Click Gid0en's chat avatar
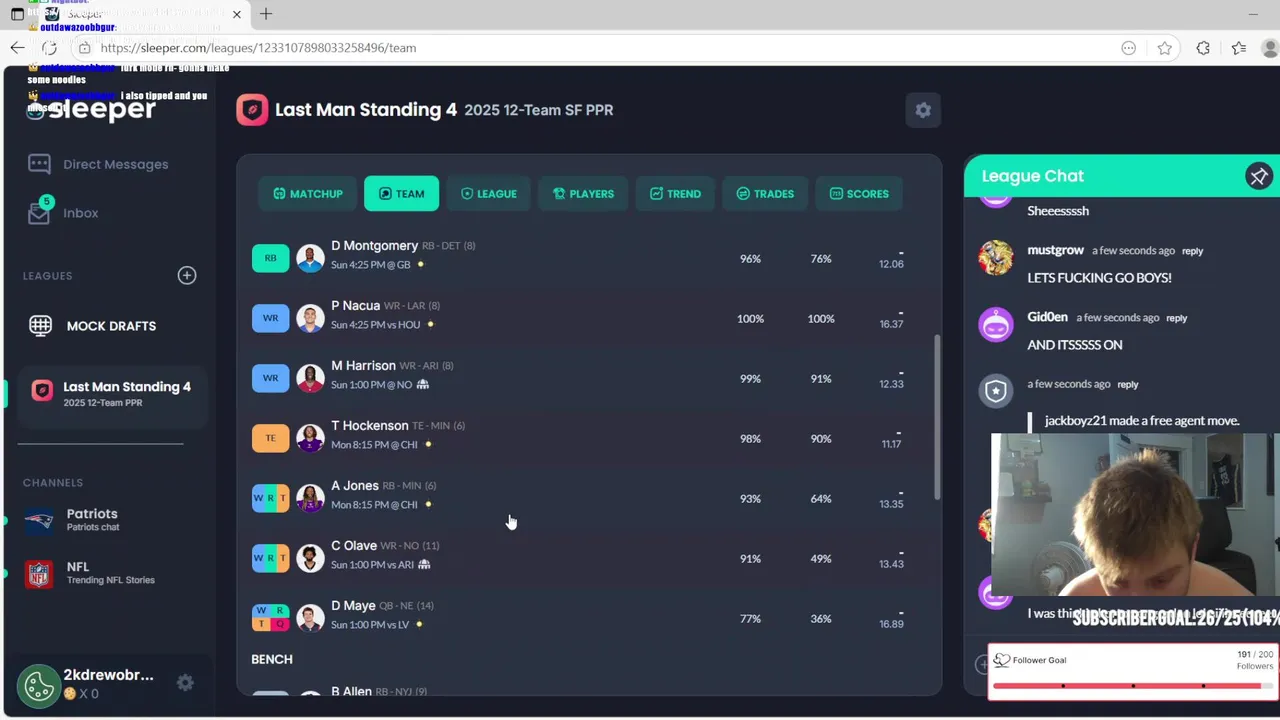This screenshot has height=720, width=1280. (995, 325)
